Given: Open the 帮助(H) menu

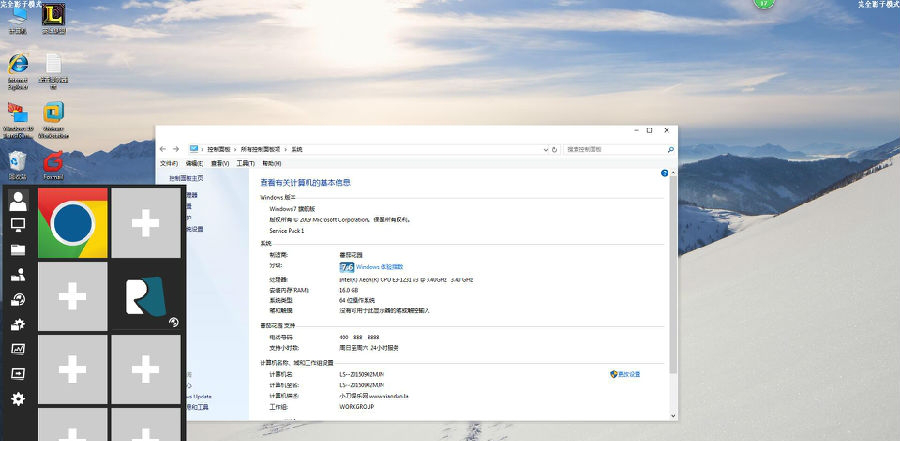Looking at the screenshot, I should pyautogui.click(x=271, y=164).
